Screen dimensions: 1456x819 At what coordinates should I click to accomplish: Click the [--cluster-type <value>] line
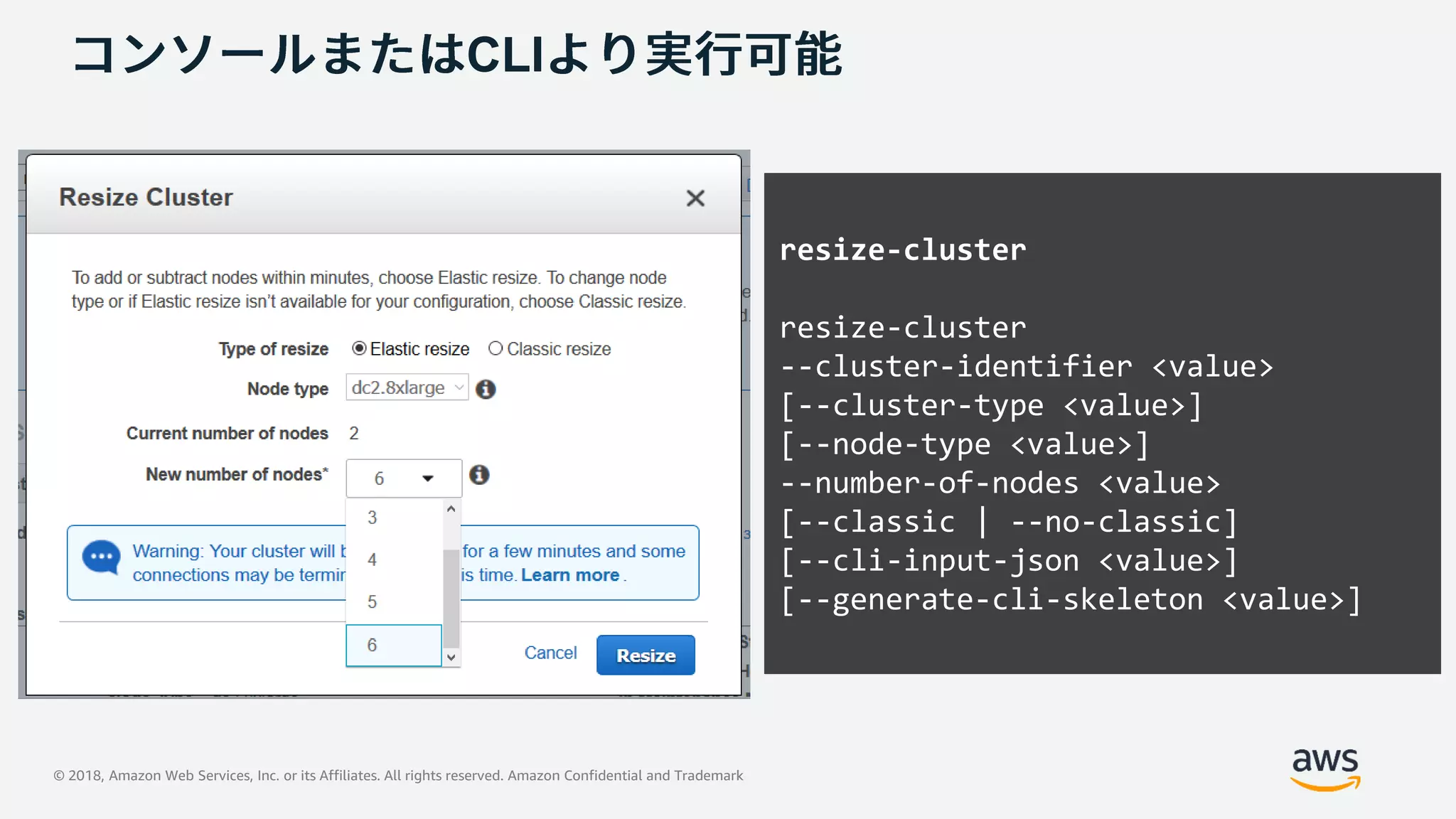click(x=991, y=406)
